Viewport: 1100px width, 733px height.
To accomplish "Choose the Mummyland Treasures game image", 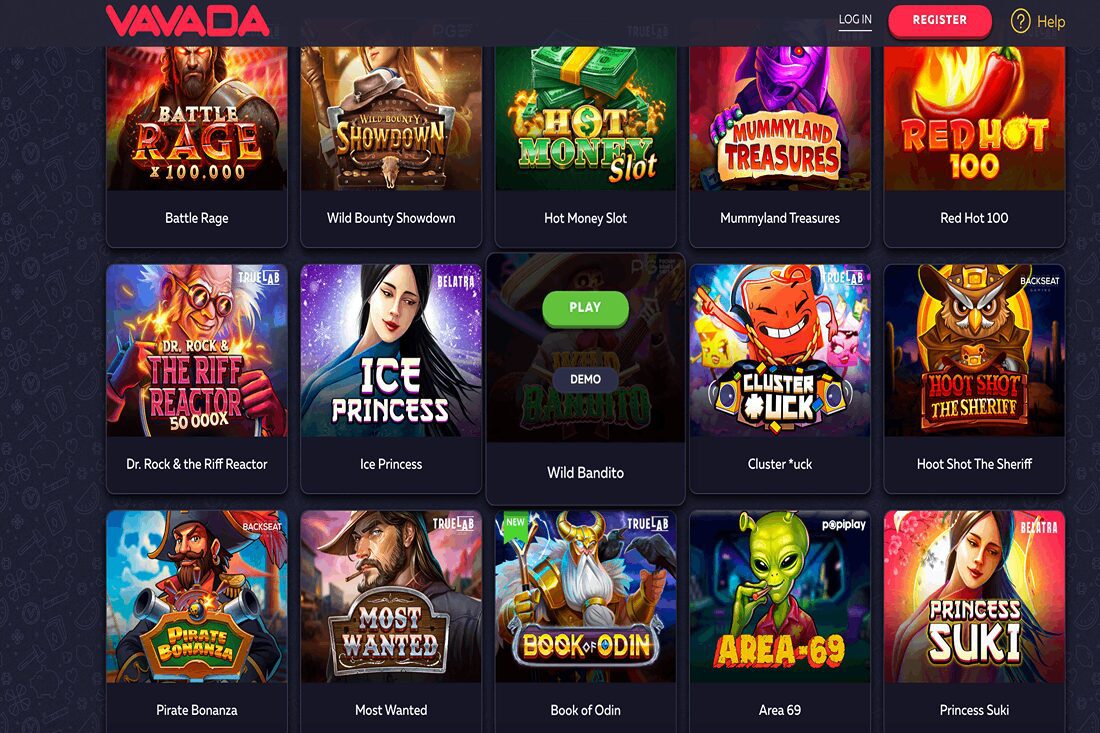I will click(779, 118).
